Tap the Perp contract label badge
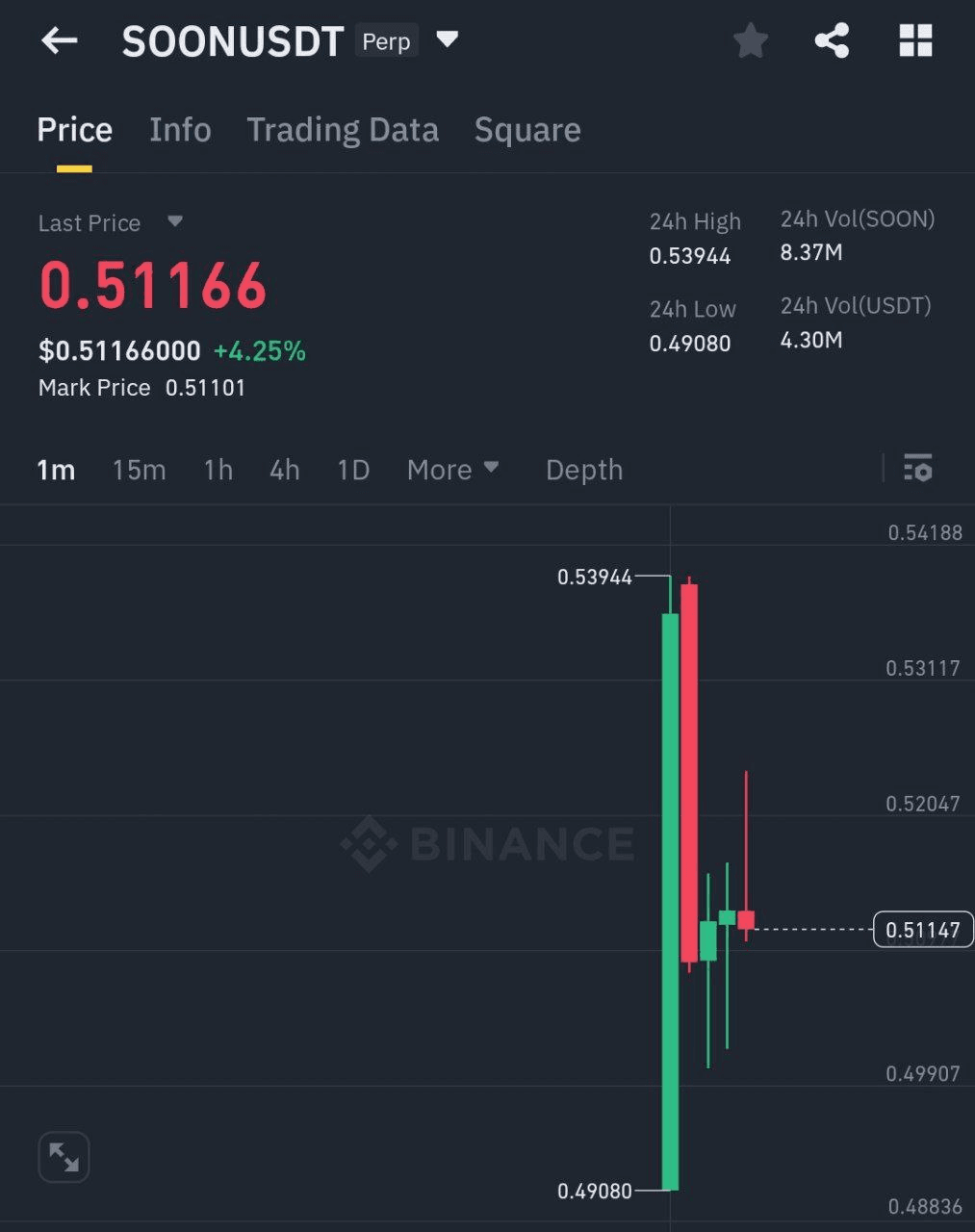This screenshot has height=1232, width=975. click(x=386, y=41)
